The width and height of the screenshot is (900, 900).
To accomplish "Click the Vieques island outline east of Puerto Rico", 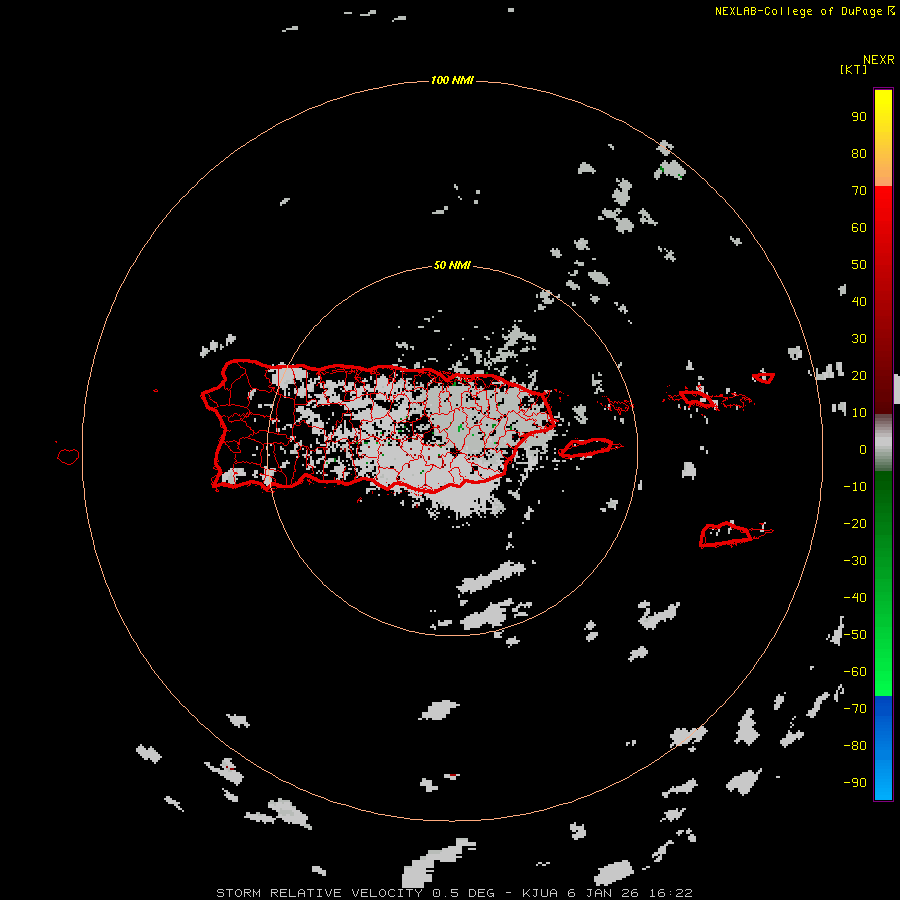I will click(586, 448).
